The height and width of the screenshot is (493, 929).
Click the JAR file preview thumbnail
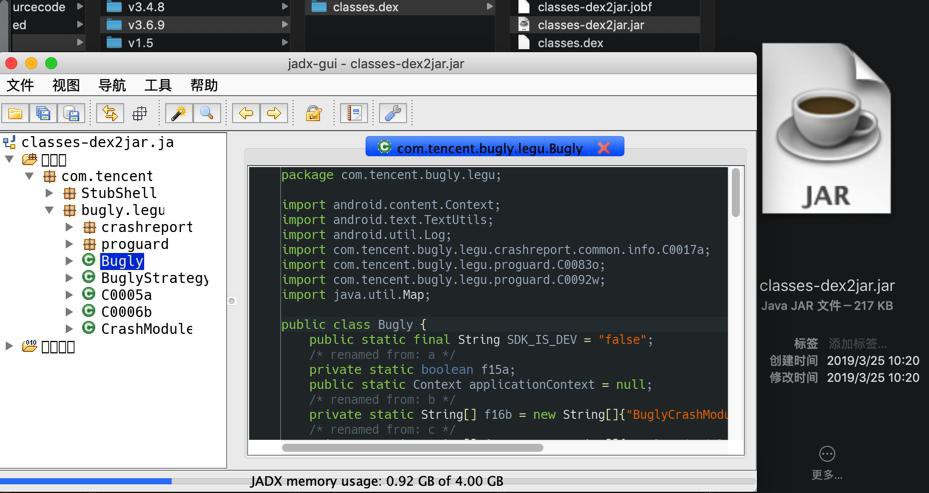pos(826,129)
